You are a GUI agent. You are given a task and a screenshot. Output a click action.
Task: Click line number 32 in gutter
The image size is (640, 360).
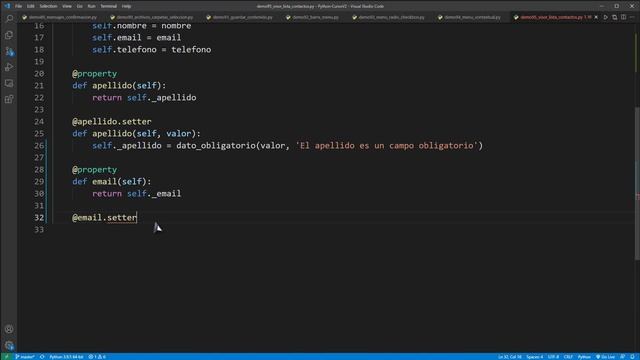[39, 218]
